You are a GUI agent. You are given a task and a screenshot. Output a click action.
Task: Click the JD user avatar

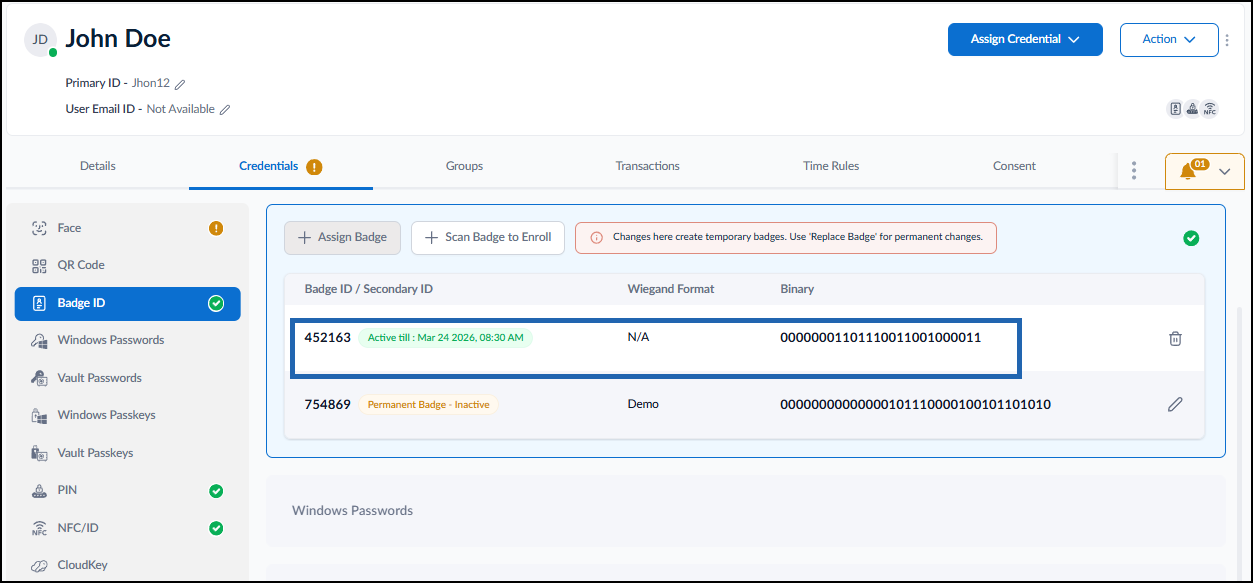tap(40, 39)
